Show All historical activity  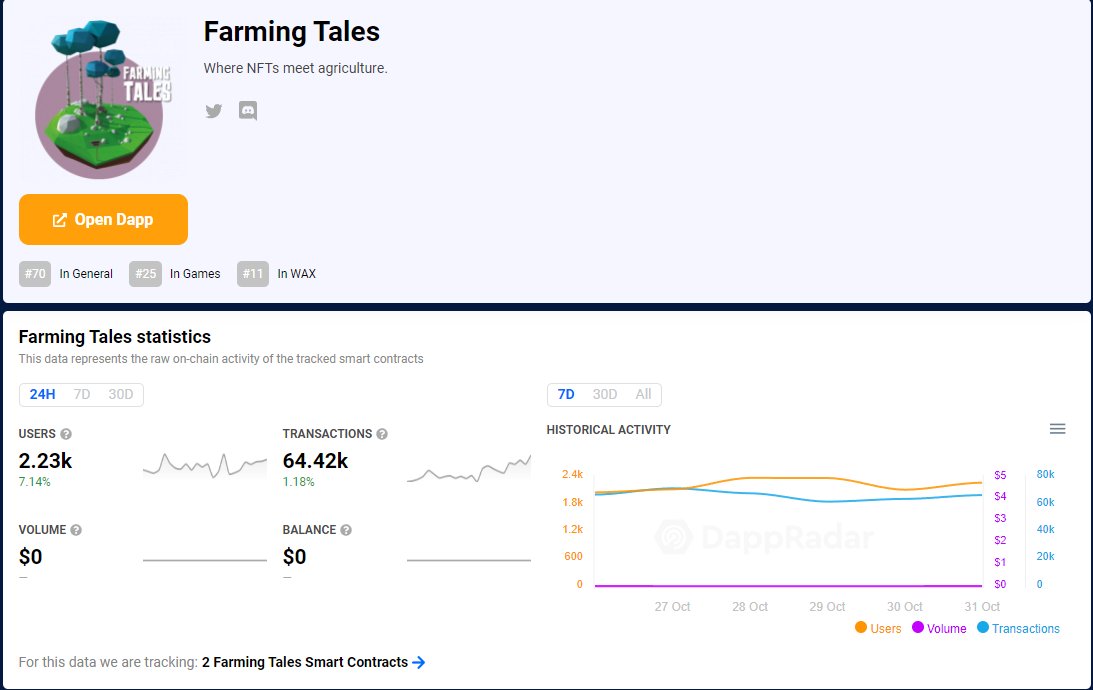tap(643, 394)
